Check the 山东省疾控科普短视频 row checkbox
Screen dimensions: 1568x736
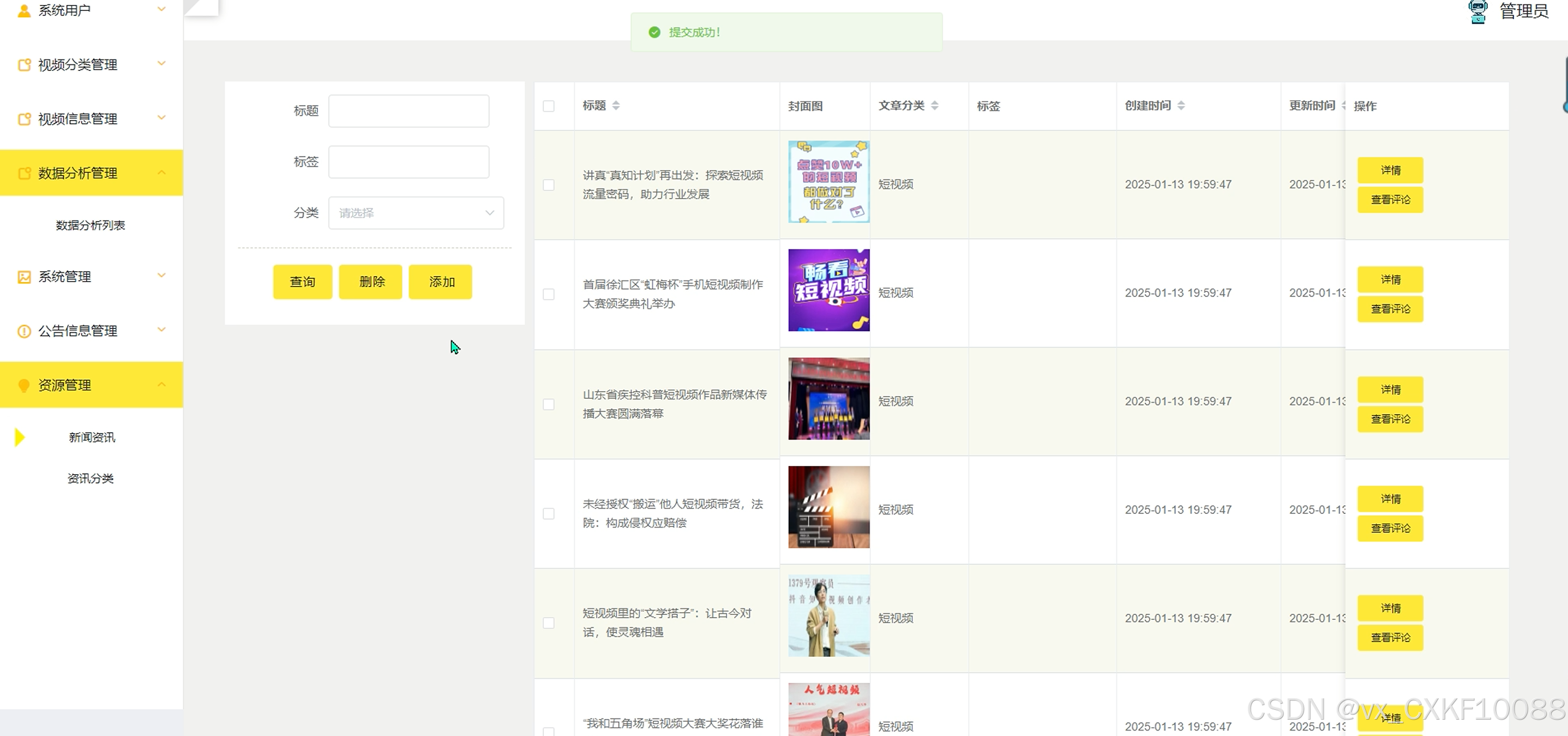point(549,404)
